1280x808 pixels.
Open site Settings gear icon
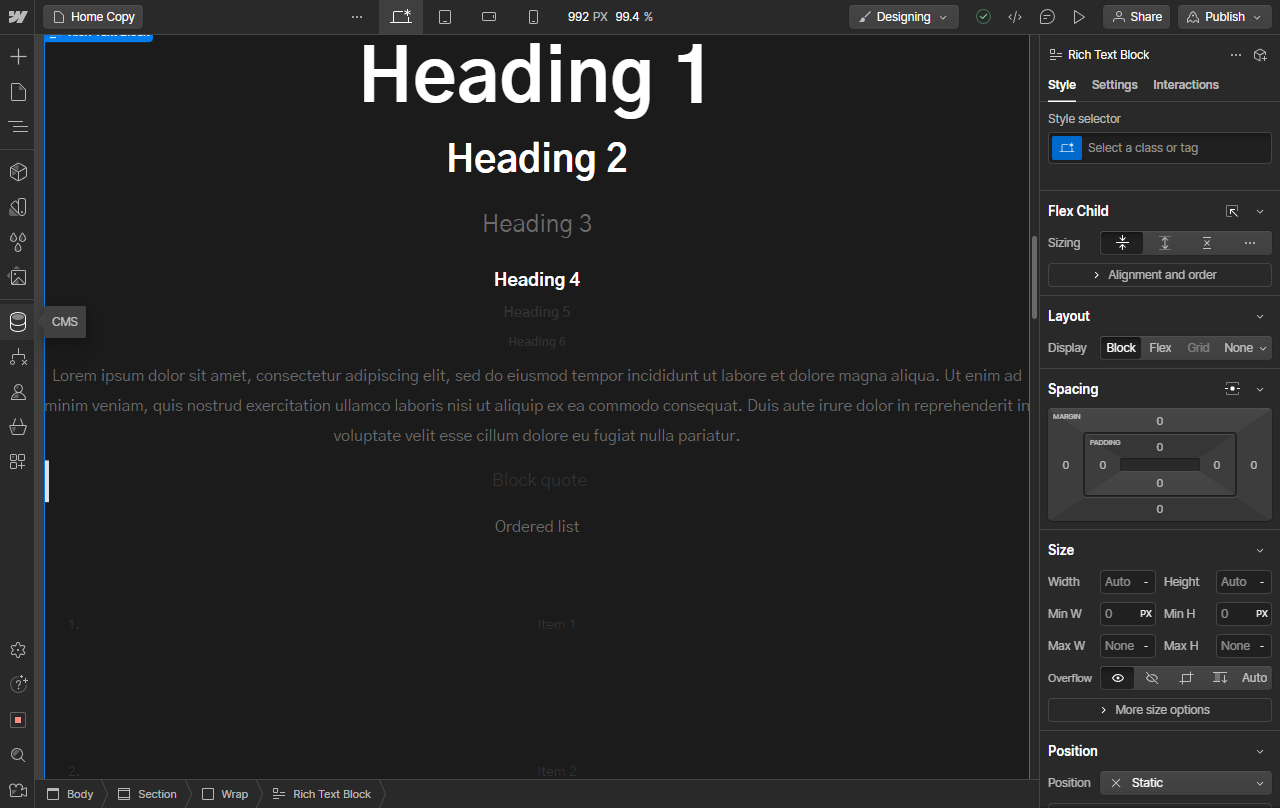pyautogui.click(x=18, y=650)
